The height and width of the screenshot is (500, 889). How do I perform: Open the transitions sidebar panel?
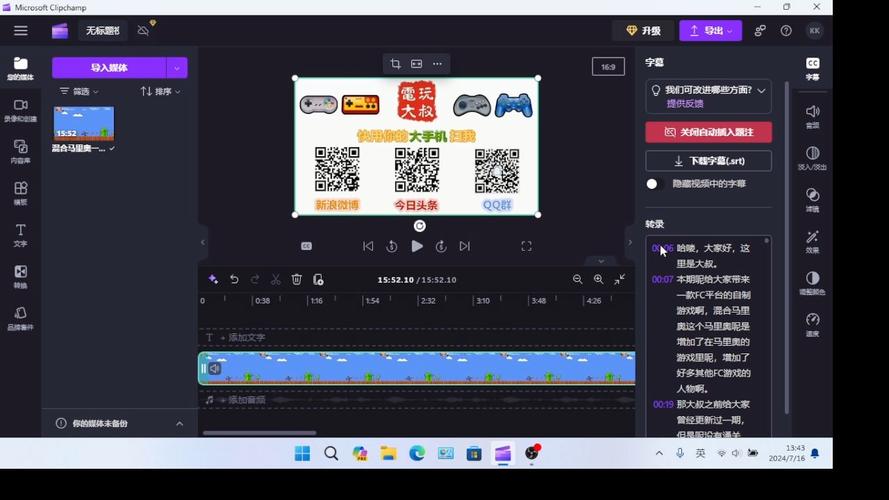[20, 277]
